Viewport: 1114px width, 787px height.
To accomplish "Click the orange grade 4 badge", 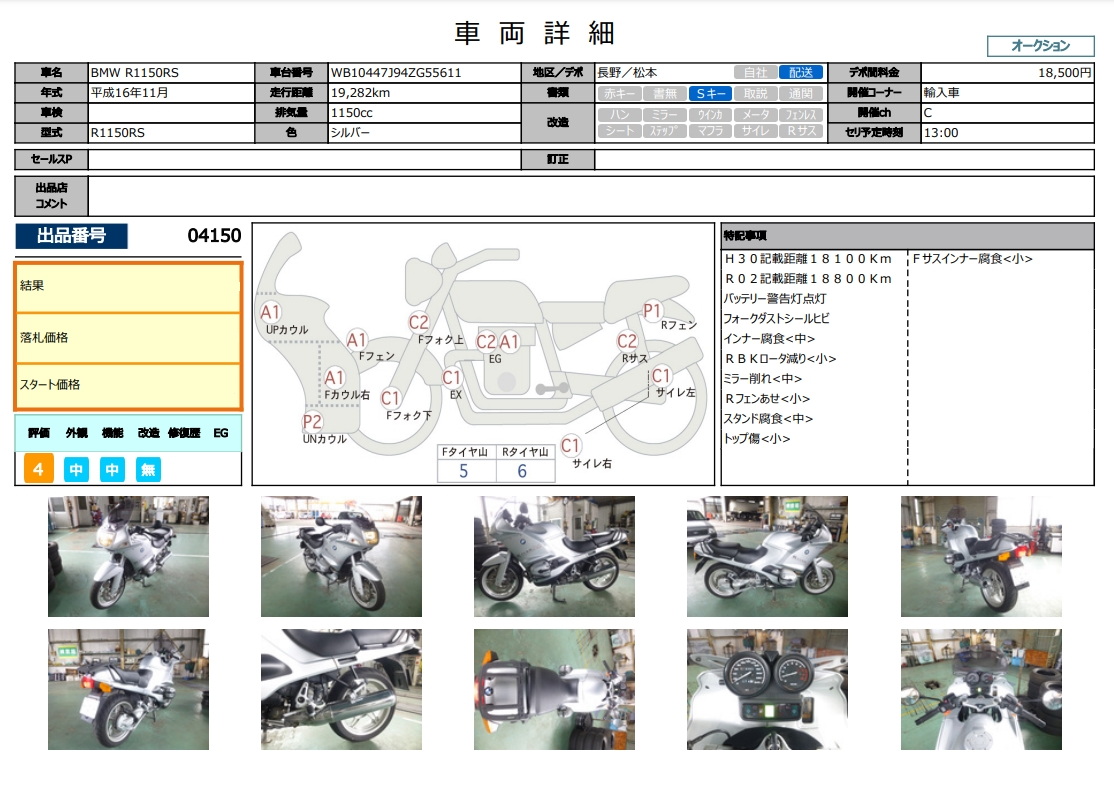I will (38, 469).
